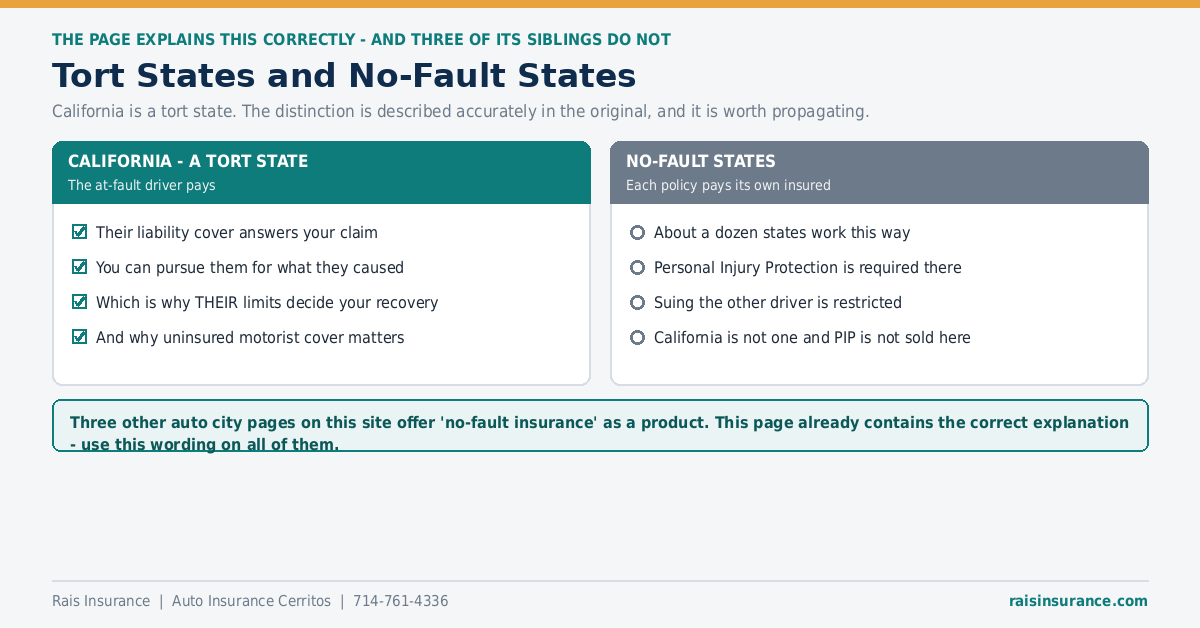Click the 'No-Fault States' card header
The image size is (1200, 628).
click(x=879, y=172)
